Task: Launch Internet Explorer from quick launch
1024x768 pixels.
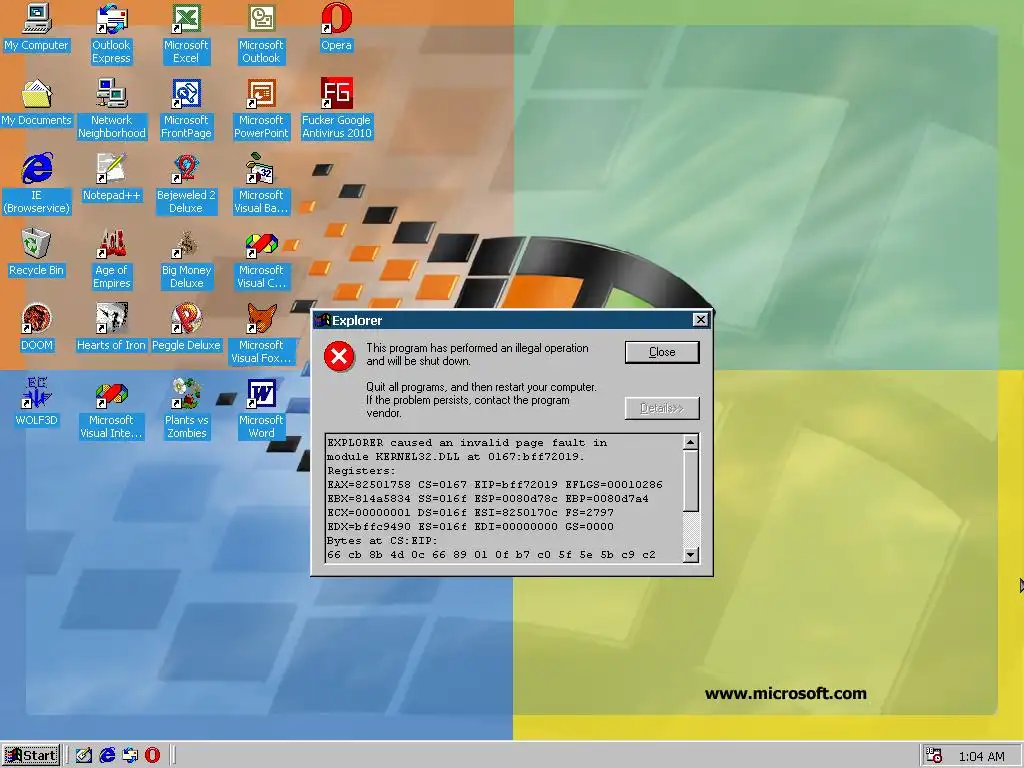Action: pos(107,756)
